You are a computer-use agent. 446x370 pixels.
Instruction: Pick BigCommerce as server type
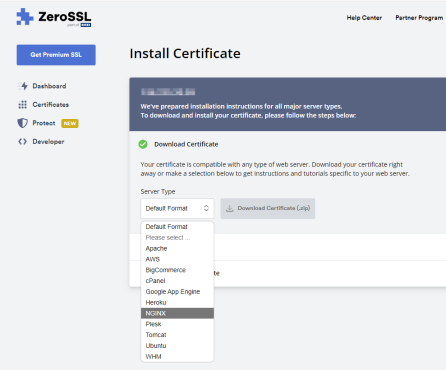[x=177, y=270]
